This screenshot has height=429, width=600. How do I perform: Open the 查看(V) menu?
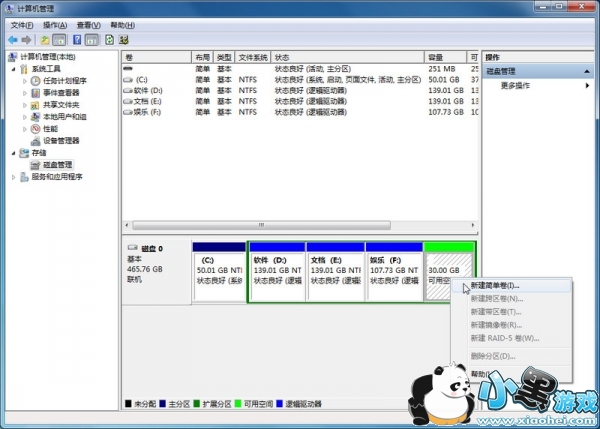[89, 25]
